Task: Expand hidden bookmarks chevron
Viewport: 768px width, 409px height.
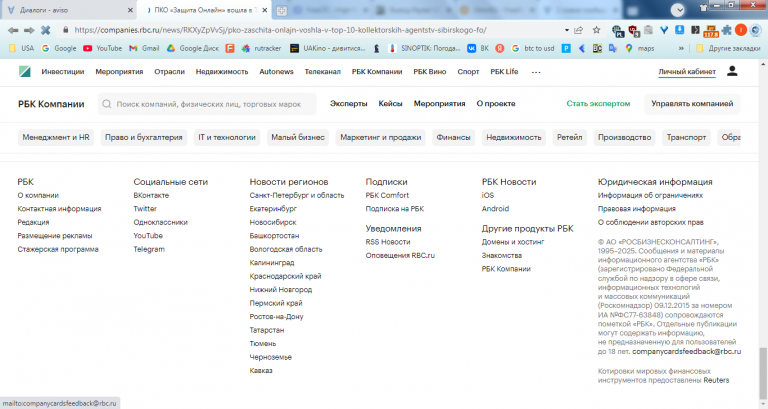Action: [681, 48]
